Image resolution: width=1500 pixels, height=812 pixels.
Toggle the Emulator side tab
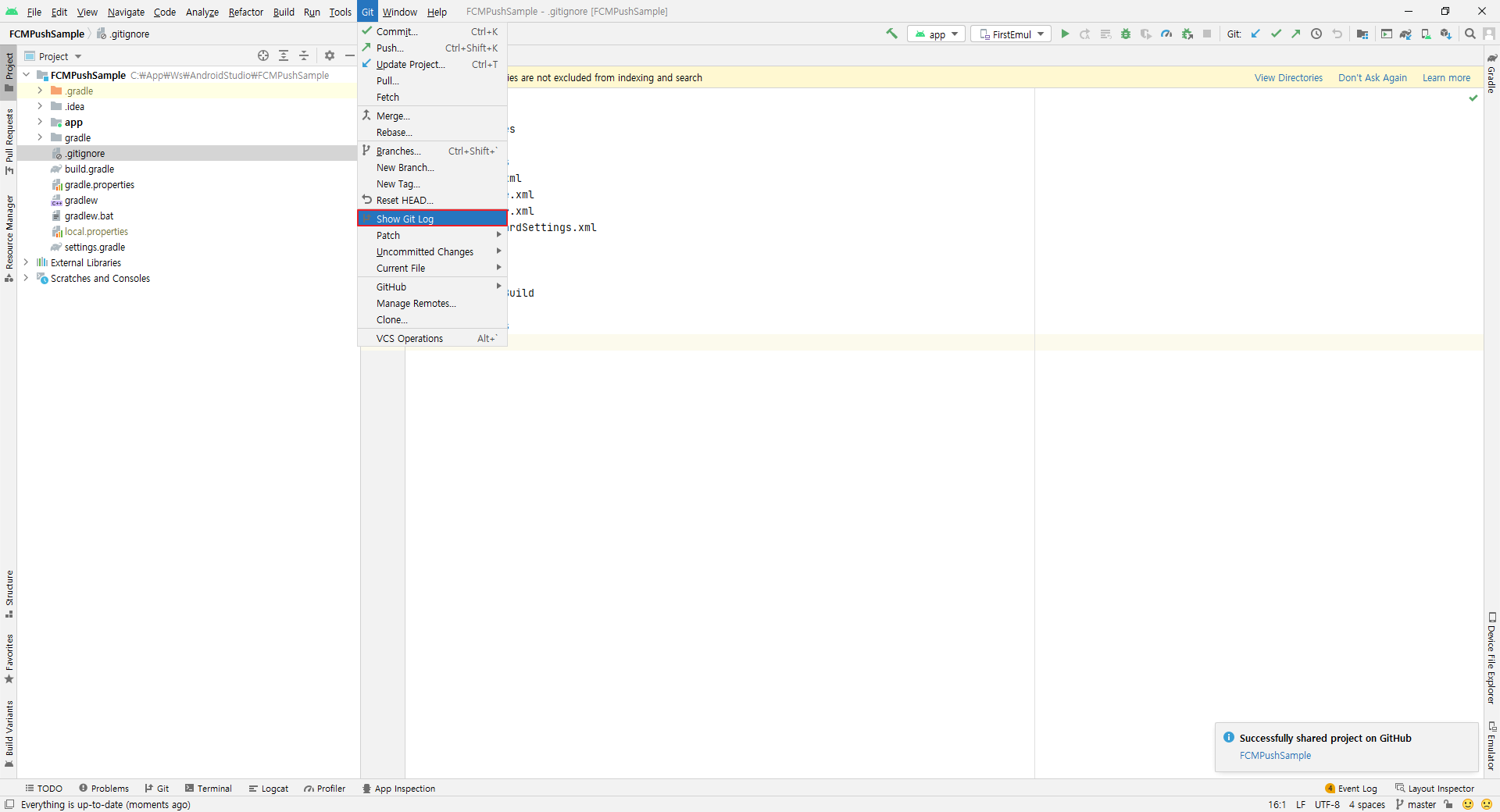pyautogui.click(x=1491, y=746)
